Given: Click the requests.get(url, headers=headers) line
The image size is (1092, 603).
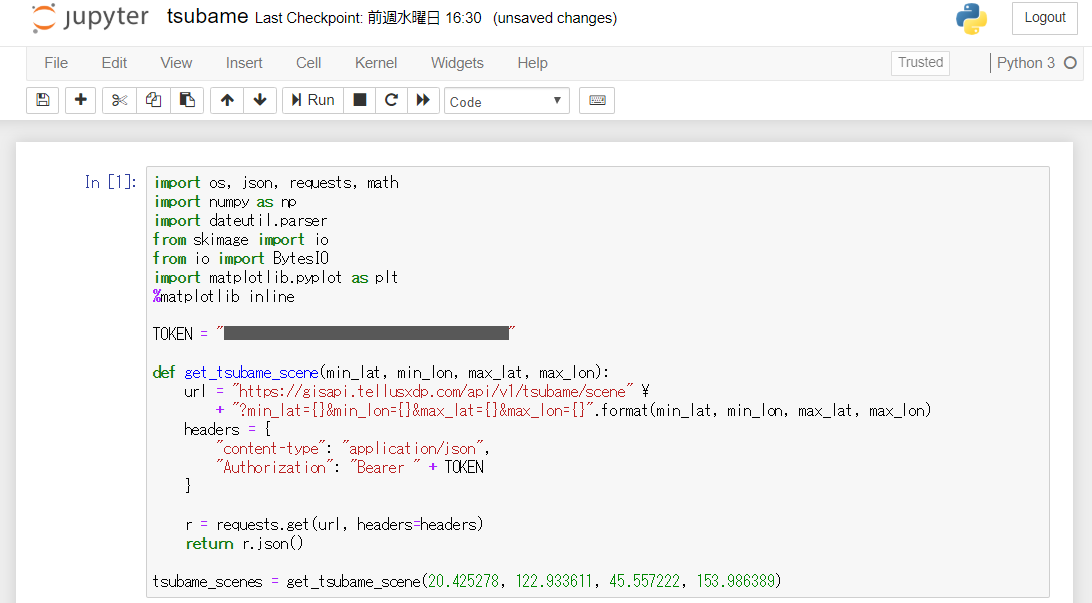Looking at the screenshot, I should [x=334, y=524].
